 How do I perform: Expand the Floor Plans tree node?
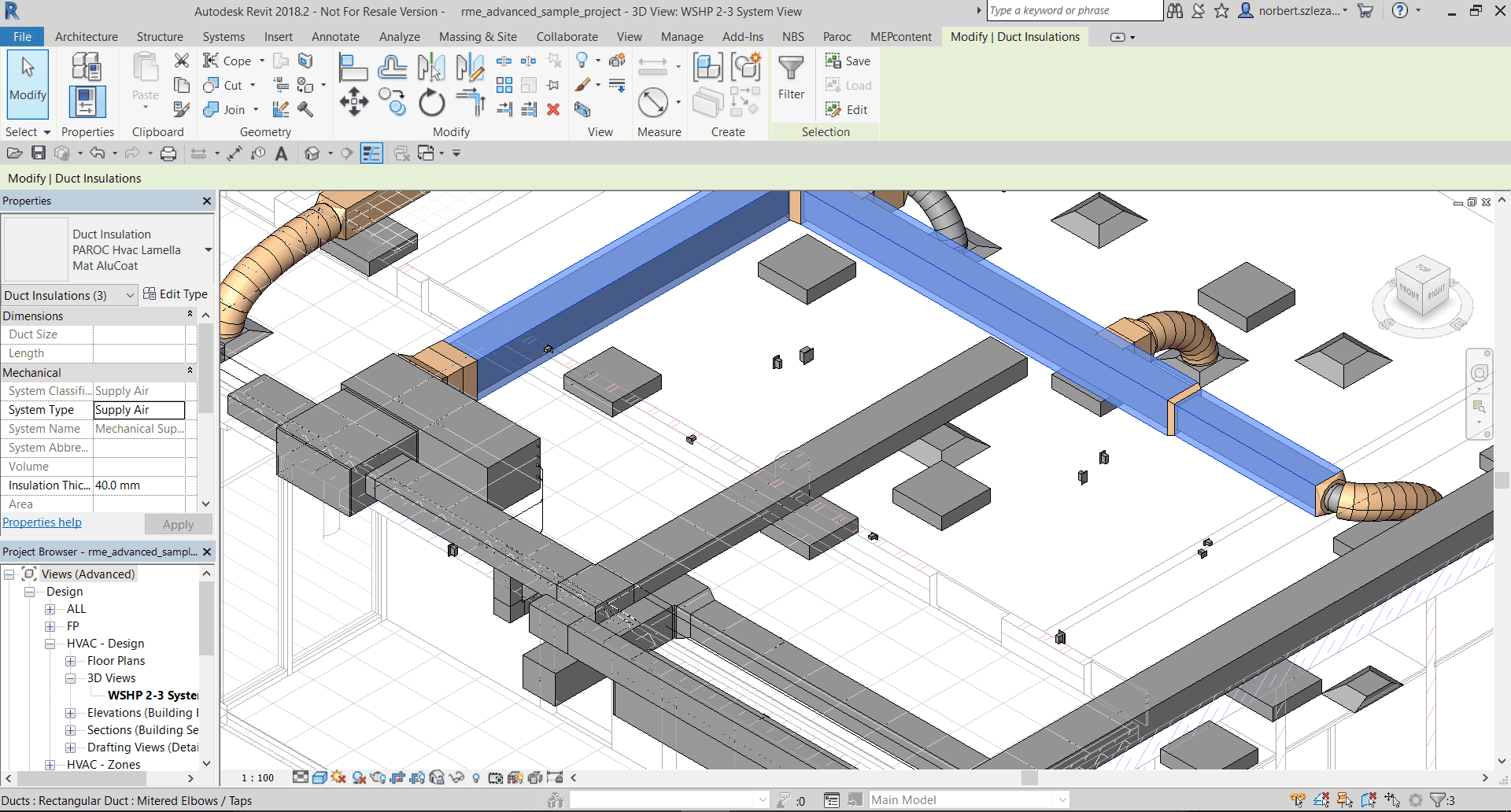point(71,661)
